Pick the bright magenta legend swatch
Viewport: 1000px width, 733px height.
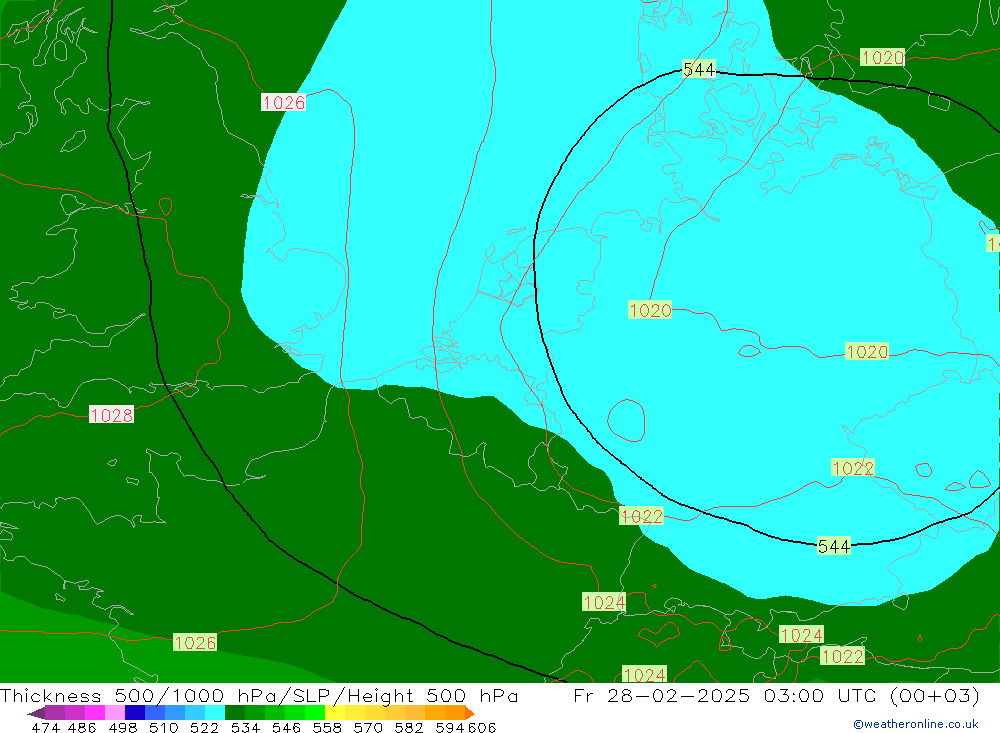(x=95, y=713)
